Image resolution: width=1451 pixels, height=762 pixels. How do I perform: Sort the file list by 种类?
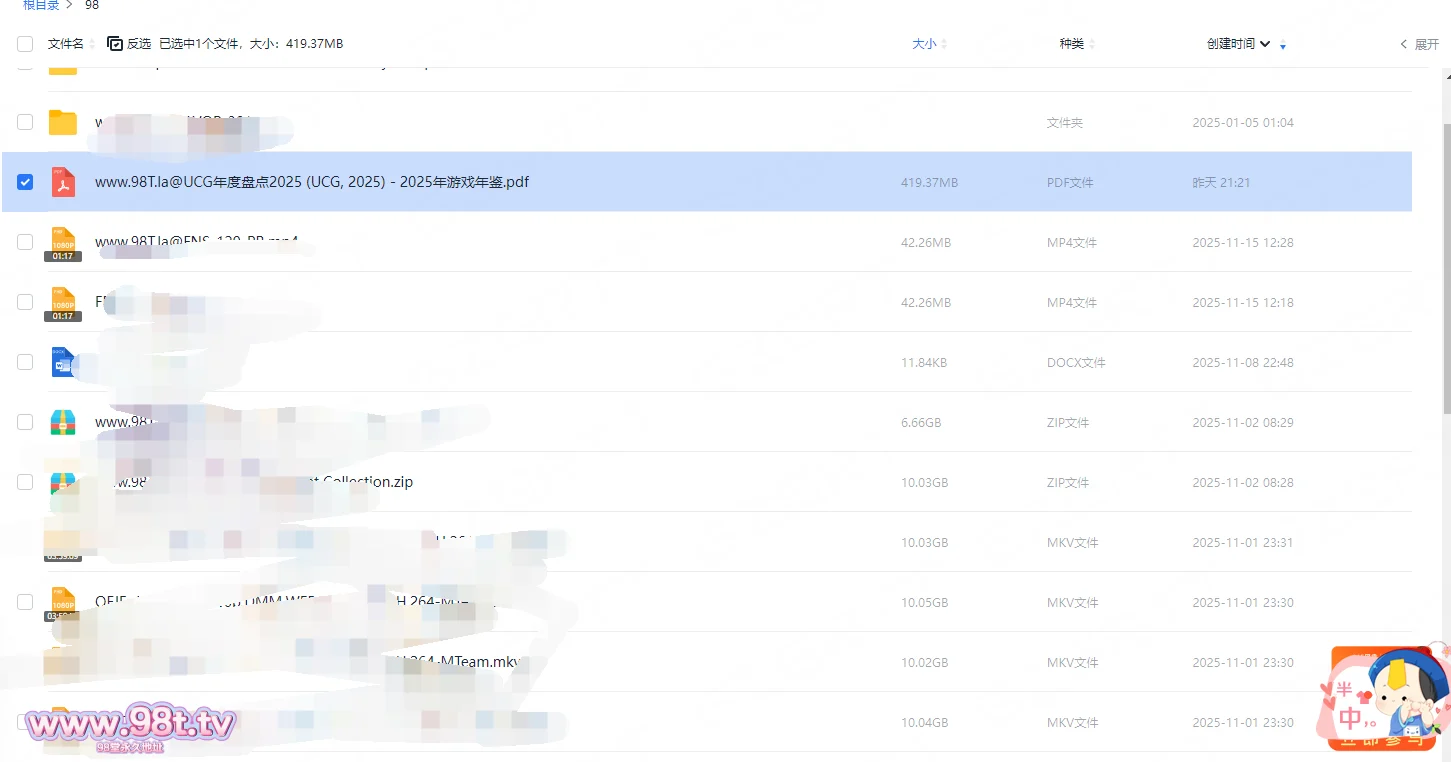tap(1071, 44)
